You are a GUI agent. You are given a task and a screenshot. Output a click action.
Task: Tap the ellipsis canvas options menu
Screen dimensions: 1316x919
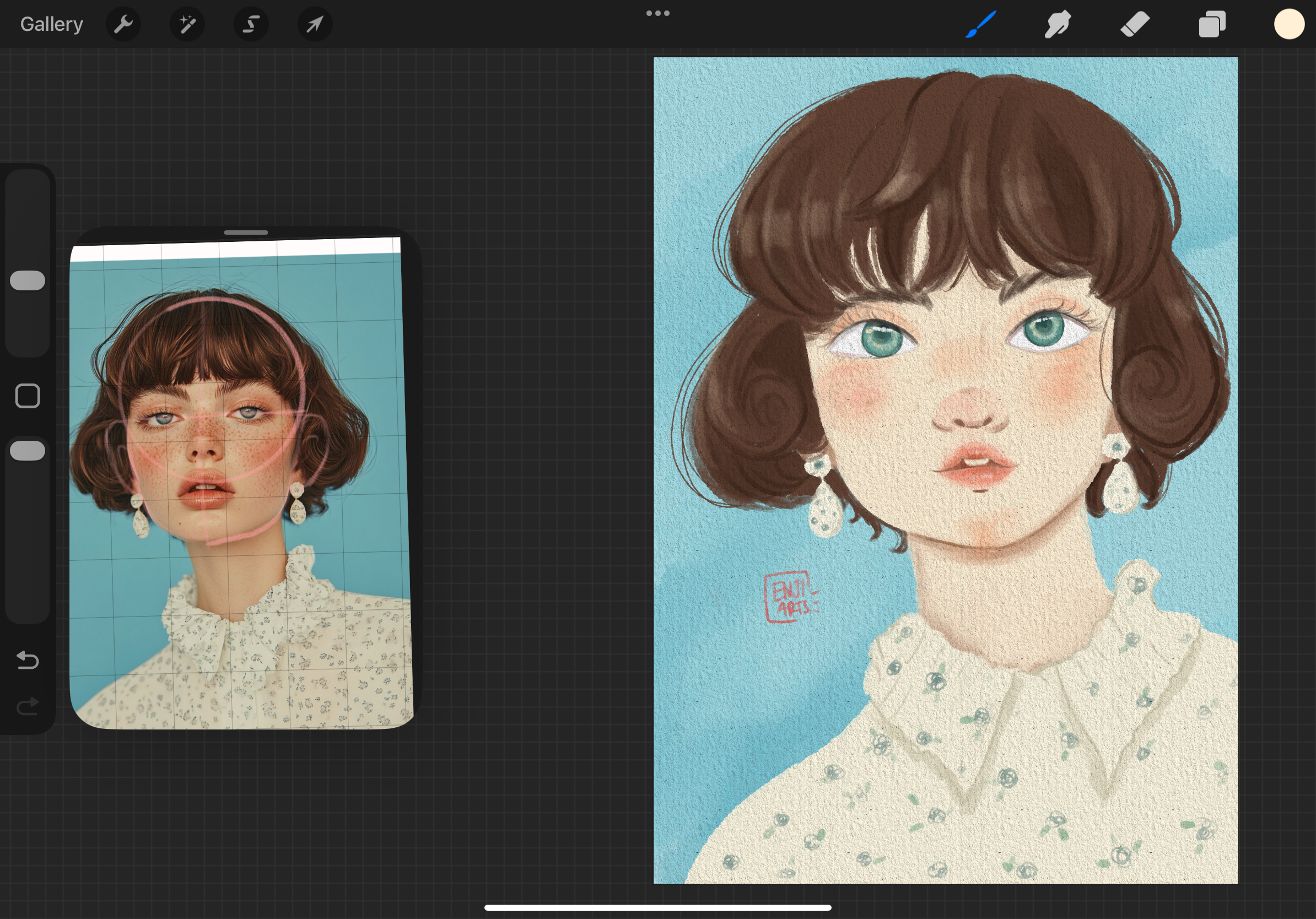pos(657,13)
